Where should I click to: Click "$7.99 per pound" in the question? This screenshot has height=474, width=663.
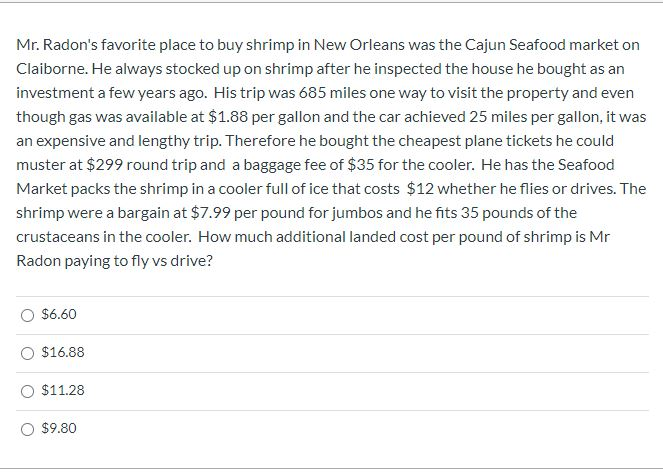tap(240, 213)
